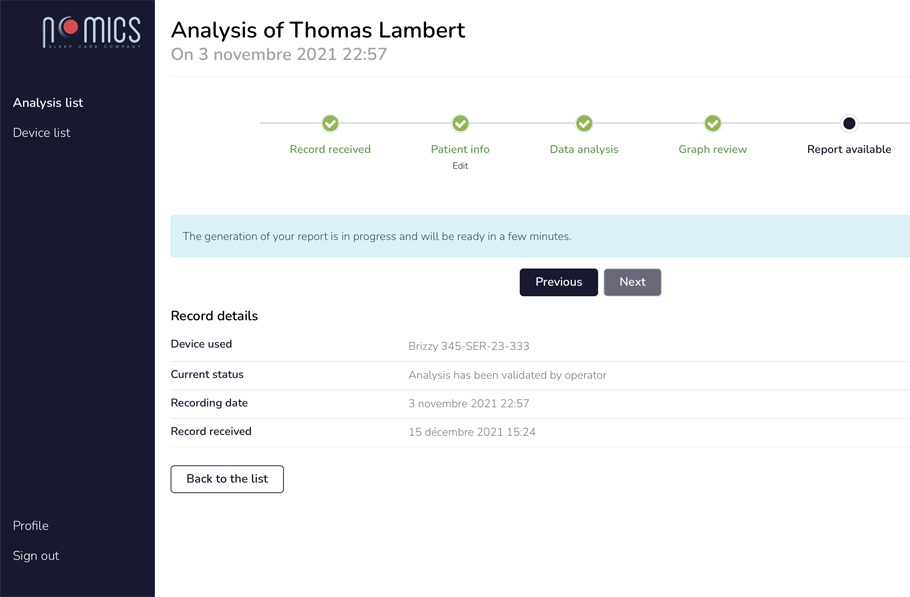The height and width of the screenshot is (597, 910).
Task: Sign out of the application
Action: coord(36,556)
